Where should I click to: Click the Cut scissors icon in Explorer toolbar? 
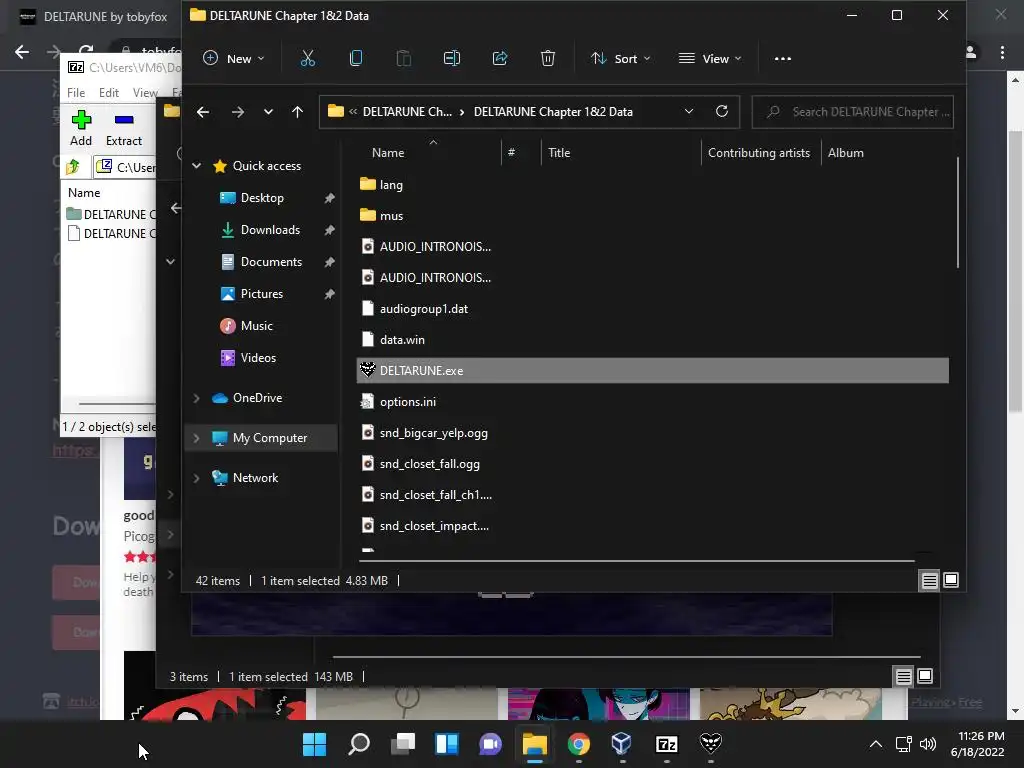(308, 59)
